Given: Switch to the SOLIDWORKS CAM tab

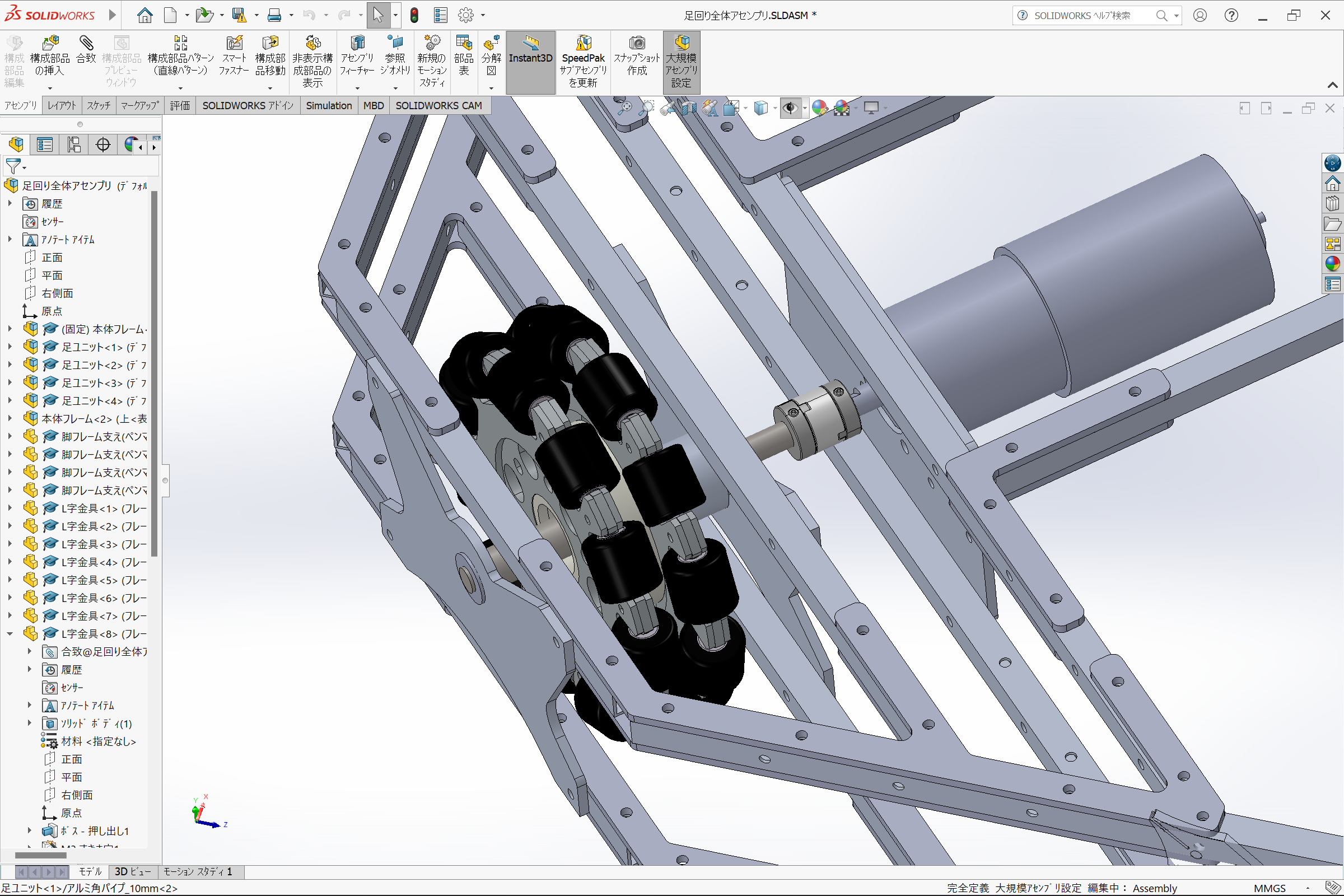Looking at the screenshot, I should (x=439, y=106).
